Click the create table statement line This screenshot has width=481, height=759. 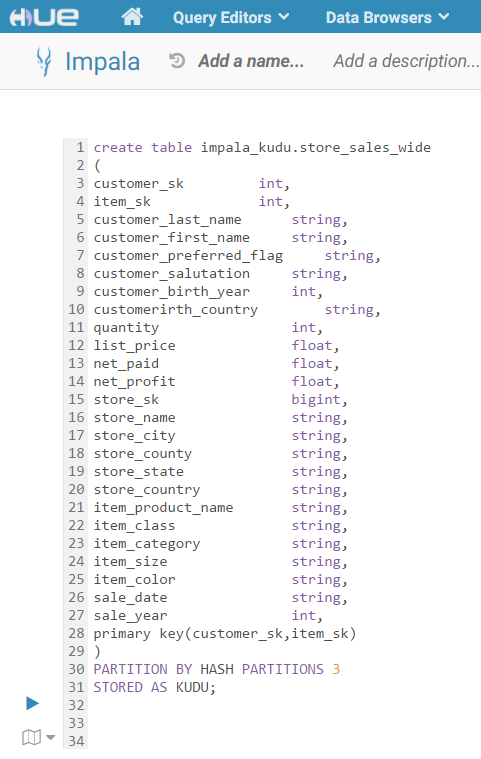(x=262, y=147)
